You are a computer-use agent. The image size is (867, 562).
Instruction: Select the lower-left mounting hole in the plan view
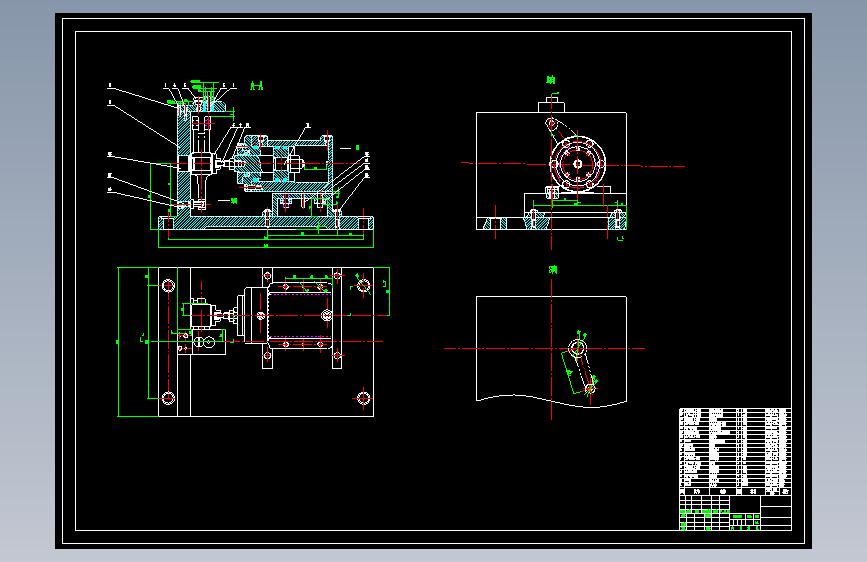click(168, 397)
